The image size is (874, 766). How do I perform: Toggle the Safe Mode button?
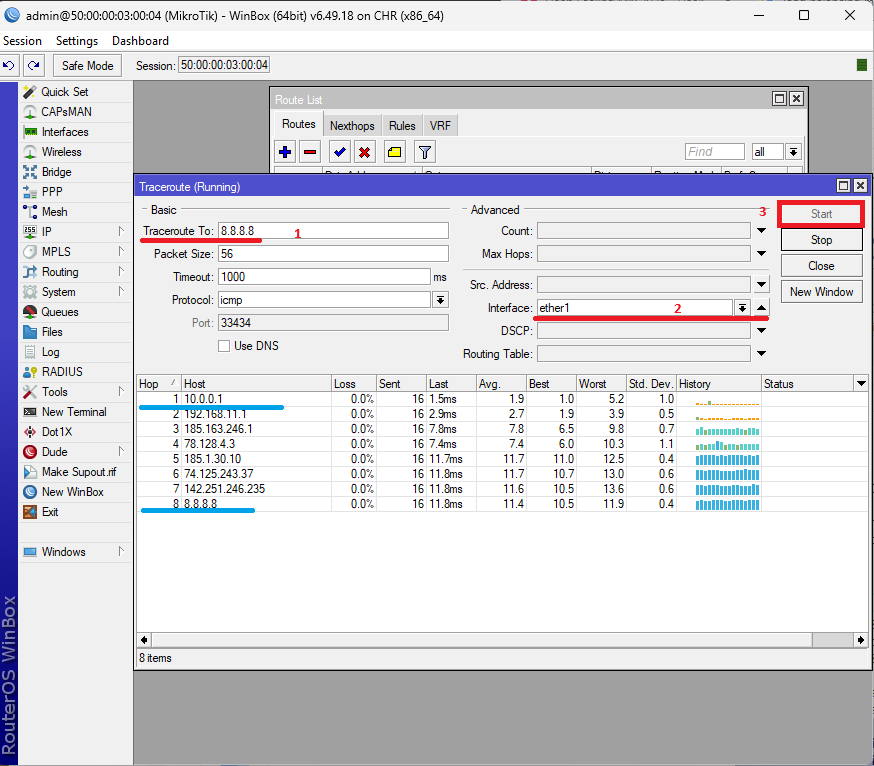pos(87,66)
